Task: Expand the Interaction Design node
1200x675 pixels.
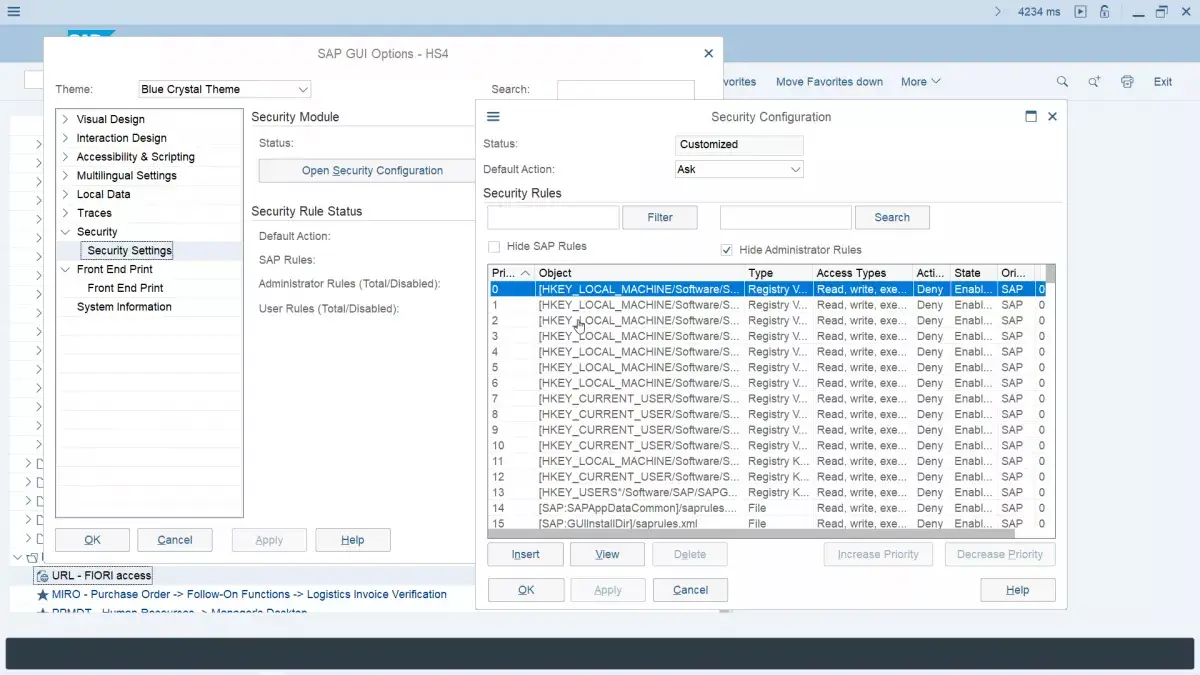Action: (x=66, y=138)
